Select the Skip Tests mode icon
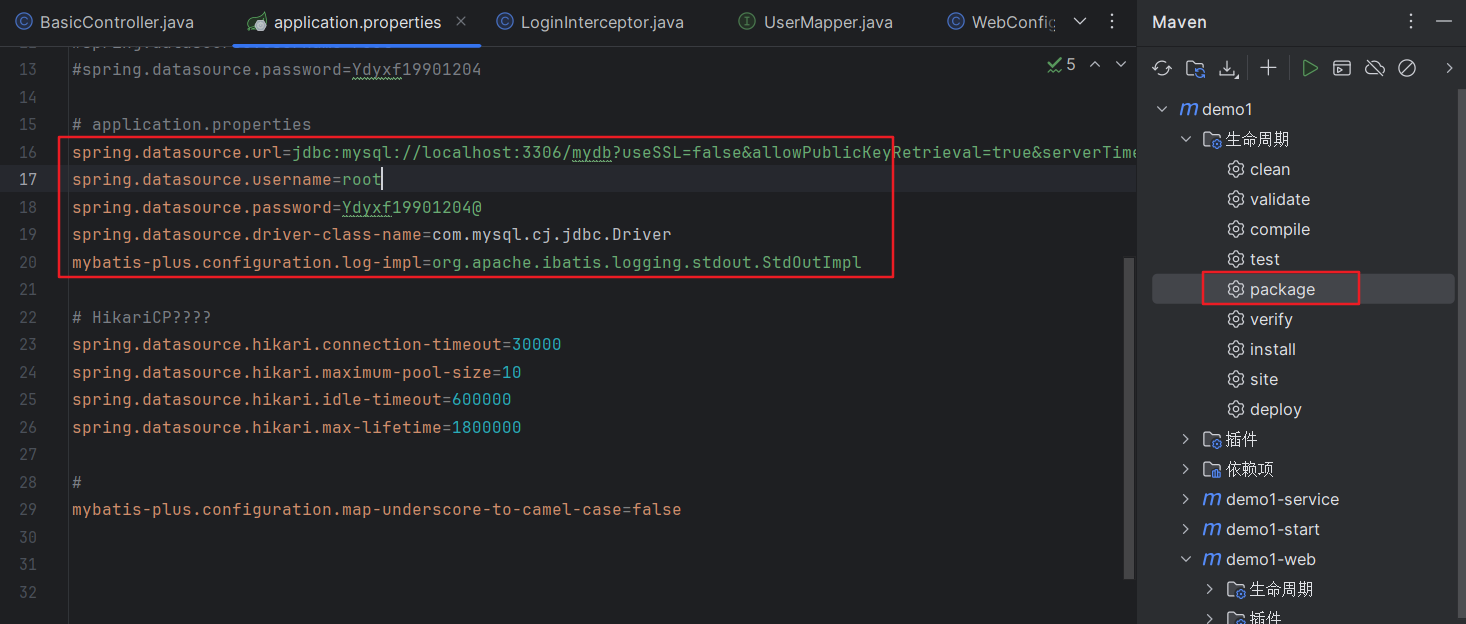 [1407, 68]
